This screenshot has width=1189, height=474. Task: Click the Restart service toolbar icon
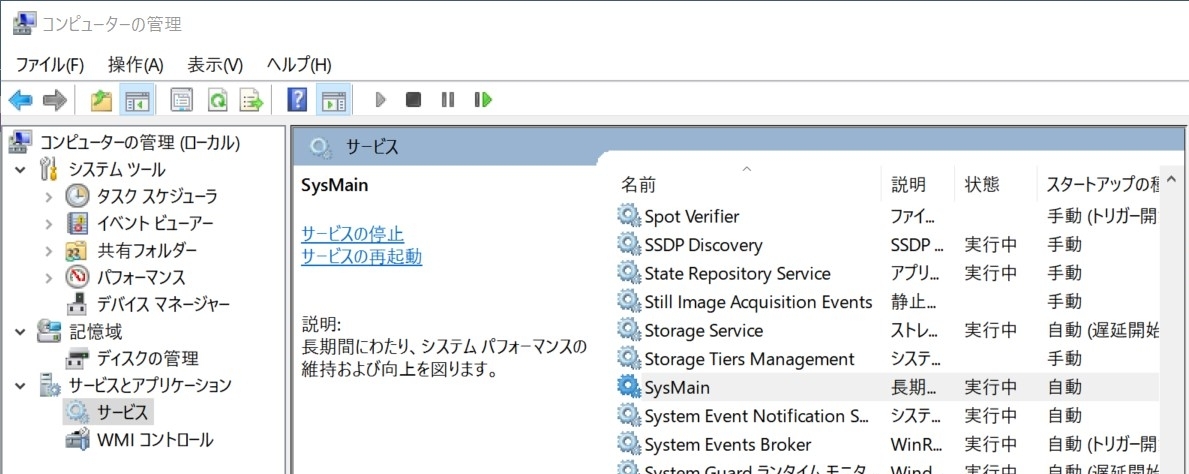[x=483, y=99]
